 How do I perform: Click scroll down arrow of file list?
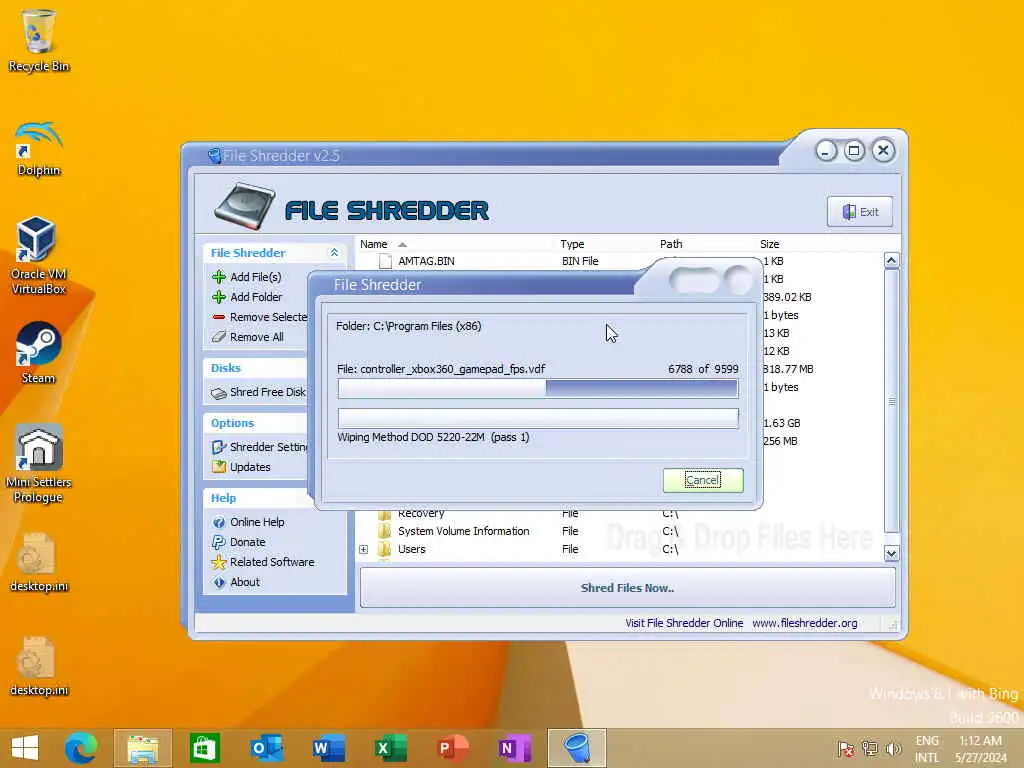click(x=891, y=554)
